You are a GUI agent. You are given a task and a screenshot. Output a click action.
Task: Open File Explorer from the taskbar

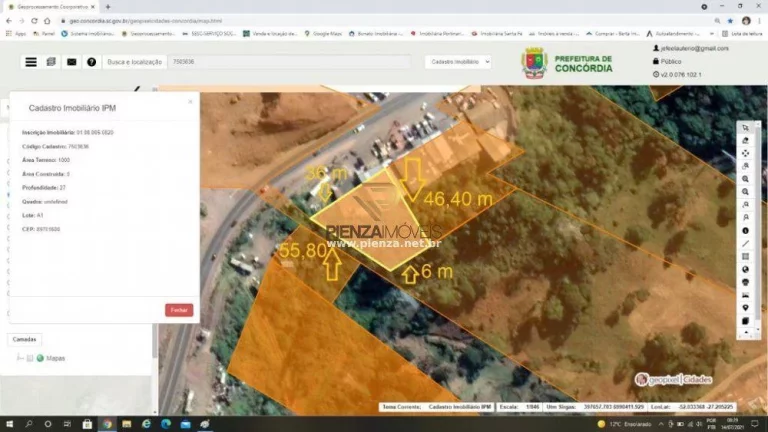pyautogui.click(x=126, y=424)
